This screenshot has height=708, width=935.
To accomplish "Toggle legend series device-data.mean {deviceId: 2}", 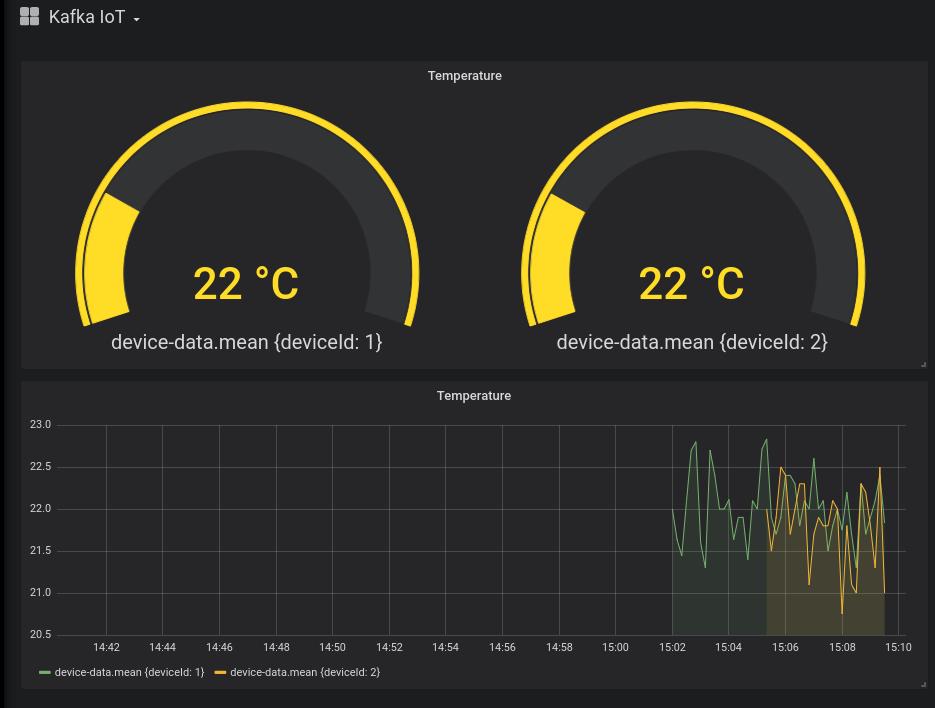I will pyautogui.click(x=305, y=672).
